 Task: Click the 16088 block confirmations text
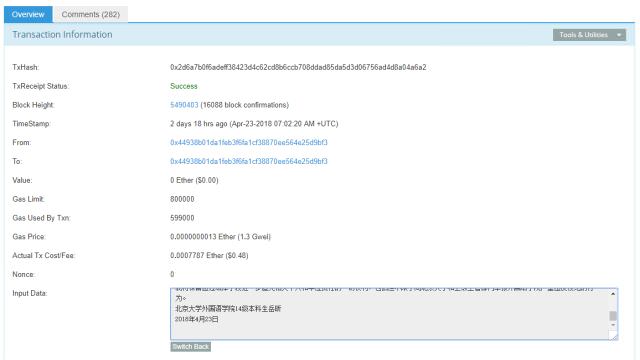click(x=244, y=105)
